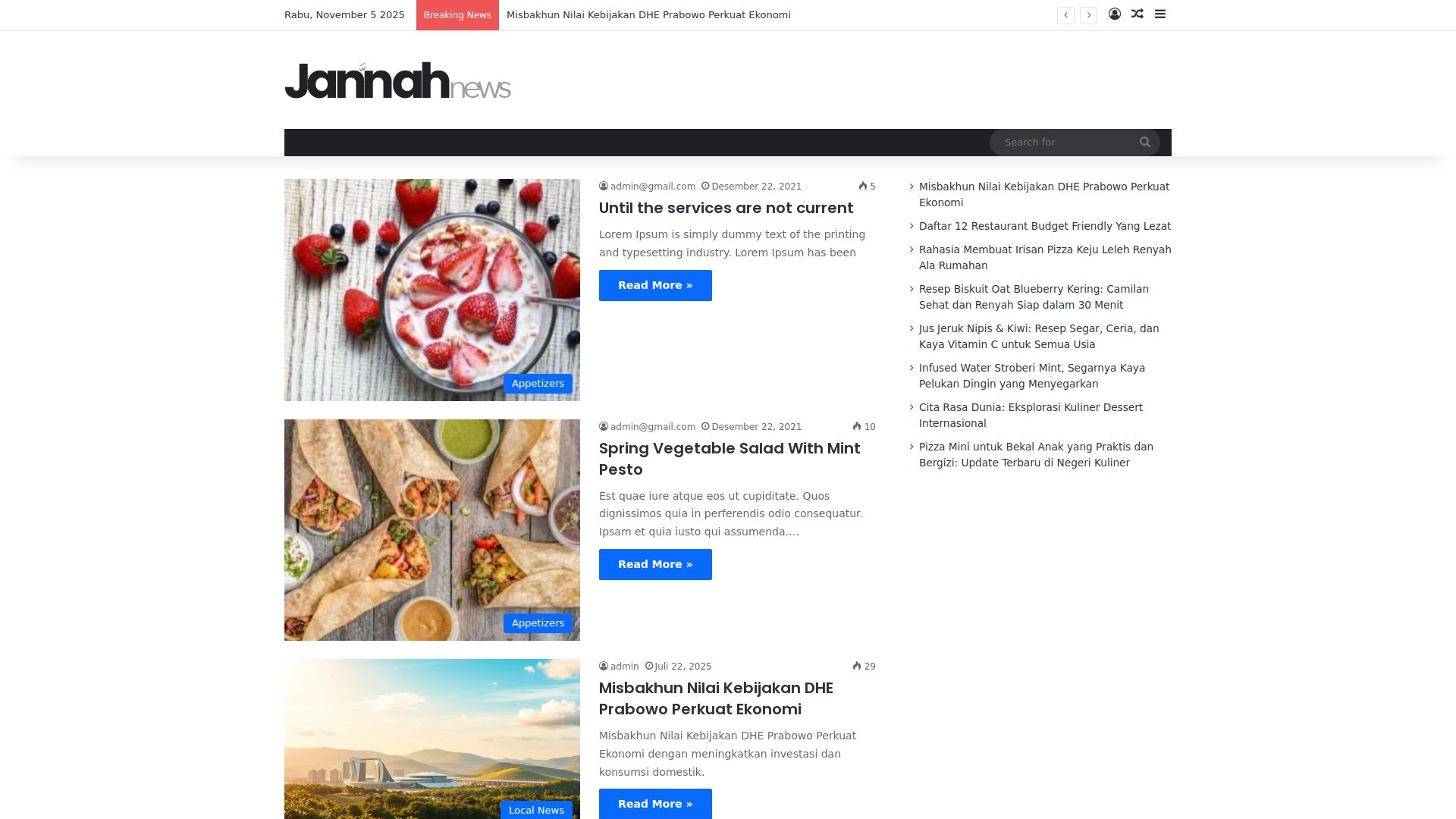1456x819 pixels.
Task: Open the Breaking News label
Action: [457, 15]
